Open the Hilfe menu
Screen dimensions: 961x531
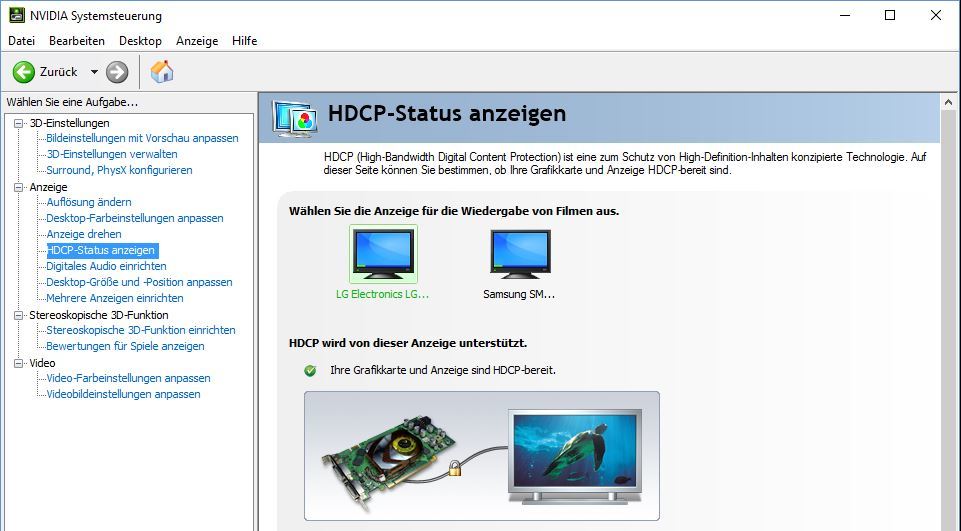point(245,40)
